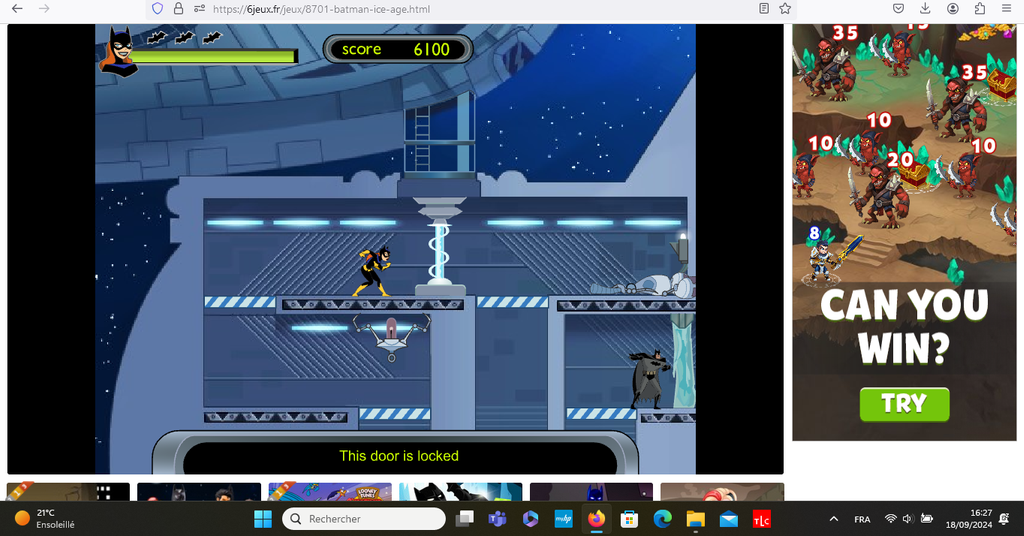This screenshot has width=1024, height=536.
Task: Switch to the Firefox taskbar icon
Action: click(596, 519)
